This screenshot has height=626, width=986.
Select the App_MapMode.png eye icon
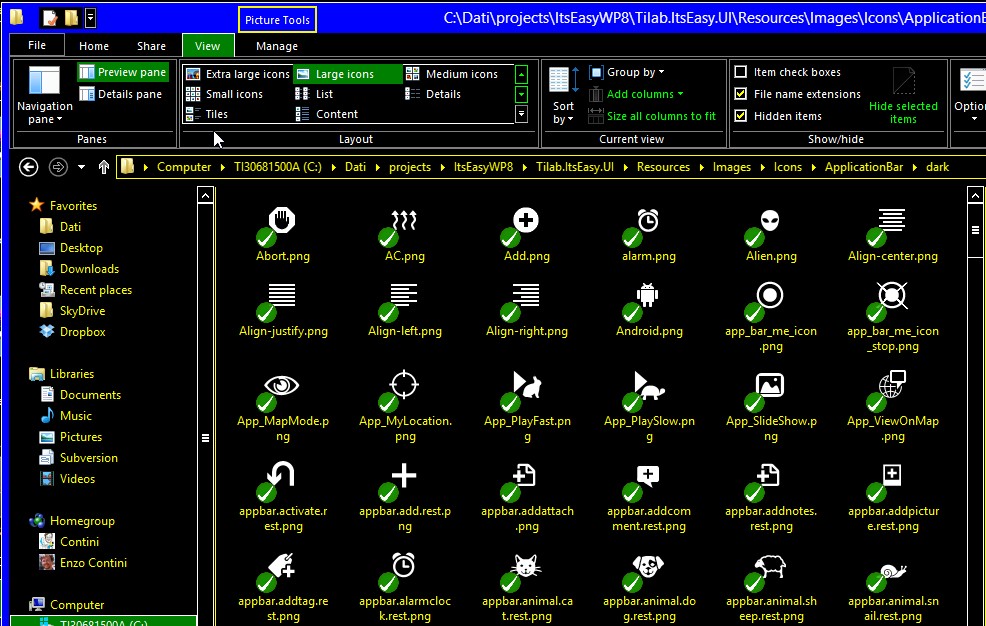tap(282, 387)
